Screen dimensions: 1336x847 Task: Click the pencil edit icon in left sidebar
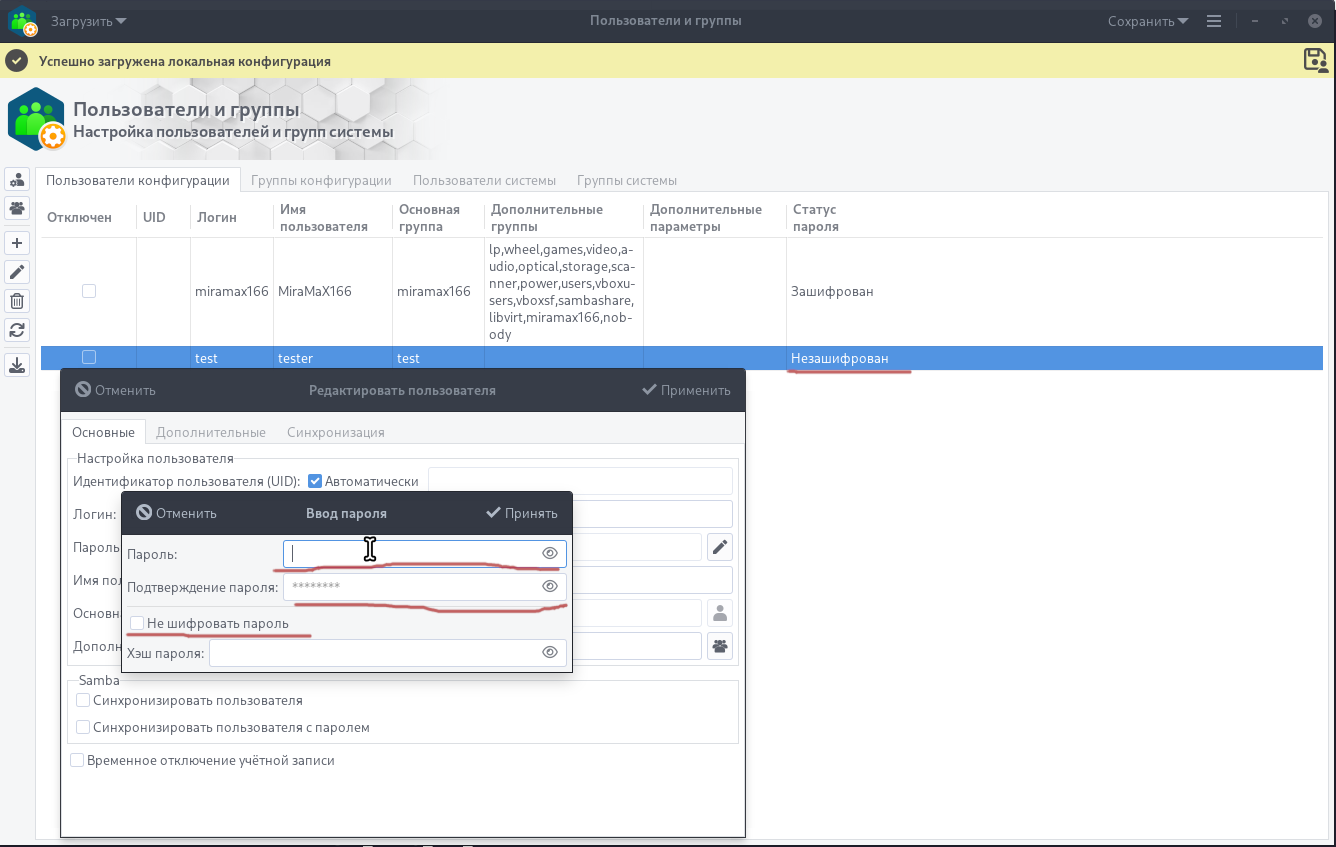click(x=17, y=272)
